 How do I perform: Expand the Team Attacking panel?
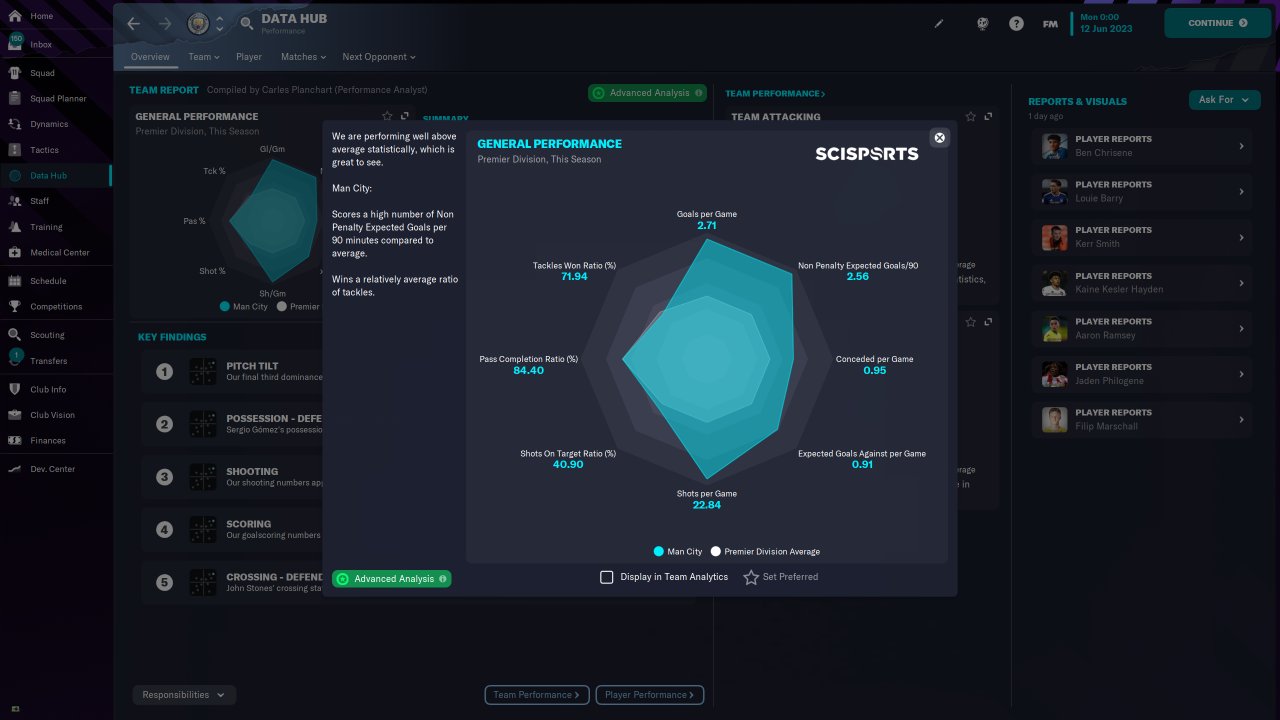click(988, 116)
